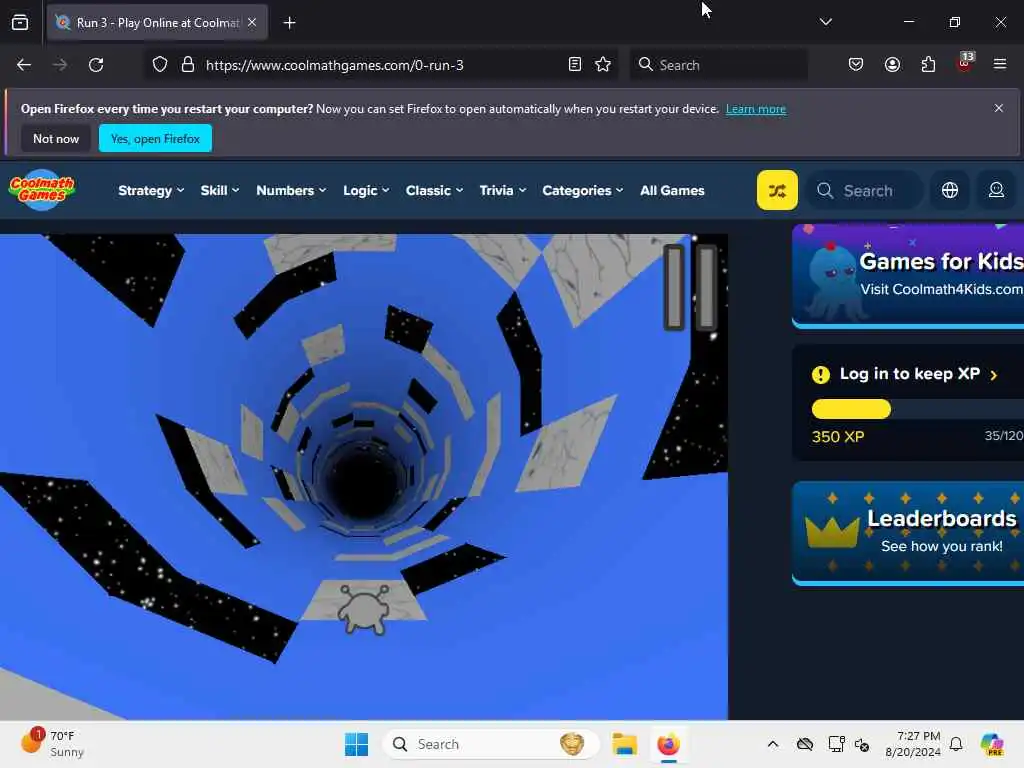Expand the Trivia menu
Image resolution: width=1024 pixels, height=768 pixels.
[x=502, y=191]
